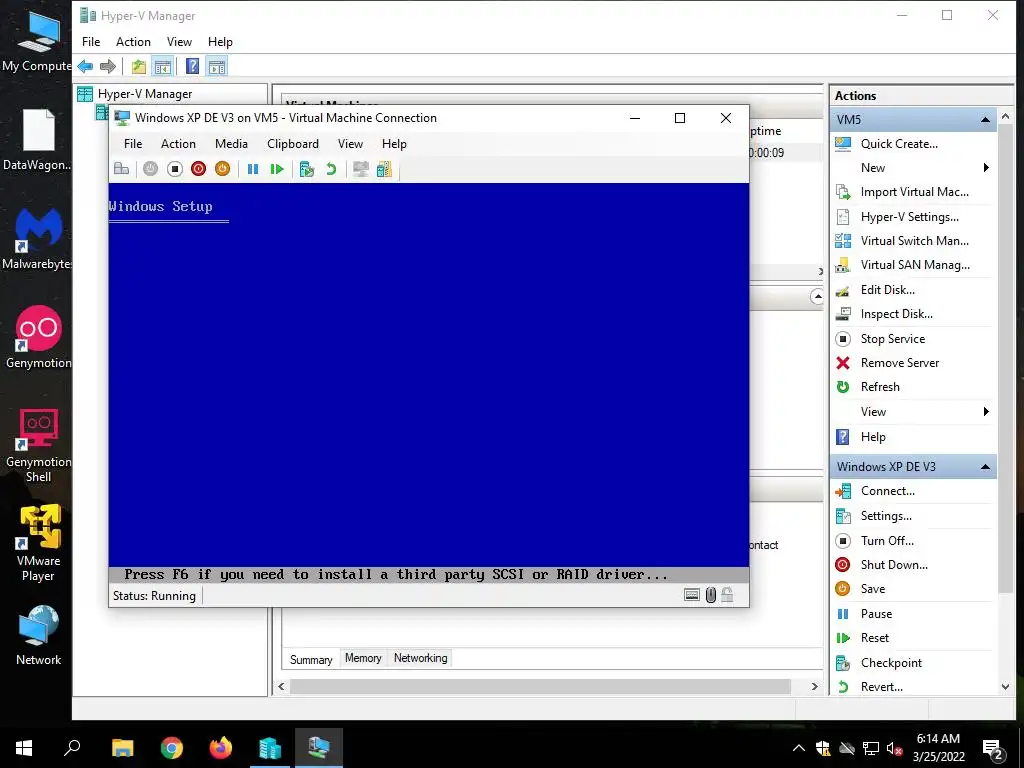The height and width of the screenshot is (768, 1024).
Task: Click Connect action for Windows XP VM
Action: 888,491
